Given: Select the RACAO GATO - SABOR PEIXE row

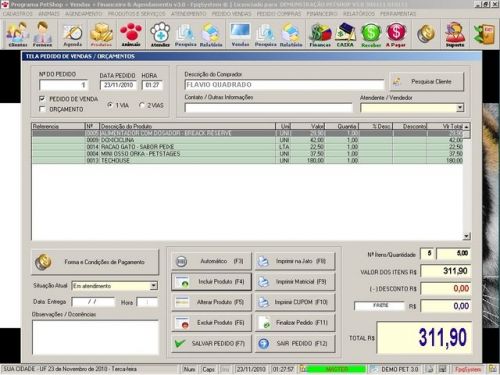Looking at the screenshot, I should coord(247,147).
